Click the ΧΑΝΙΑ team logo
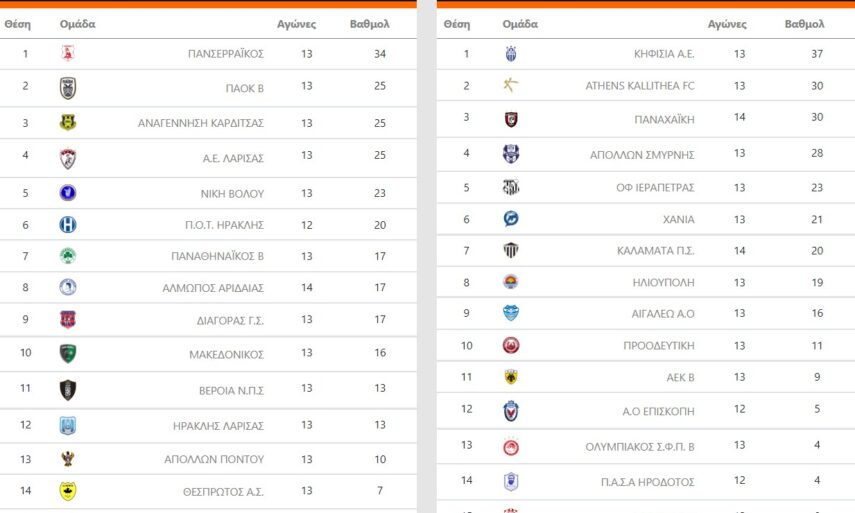This screenshot has height=513, width=855. 511,219
